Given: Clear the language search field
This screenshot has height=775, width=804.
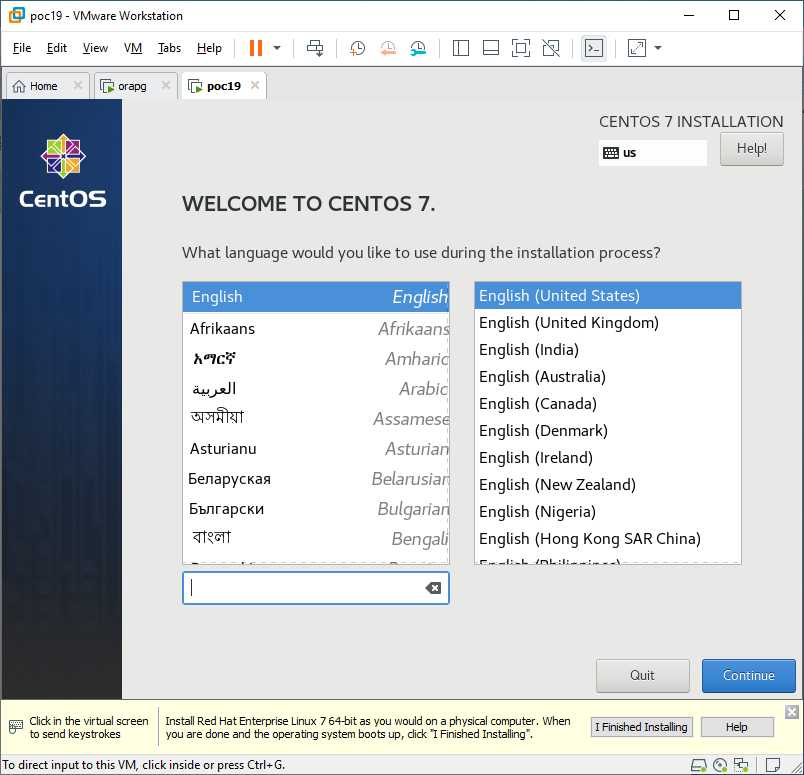Looking at the screenshot, I should (x=433, y=588).
